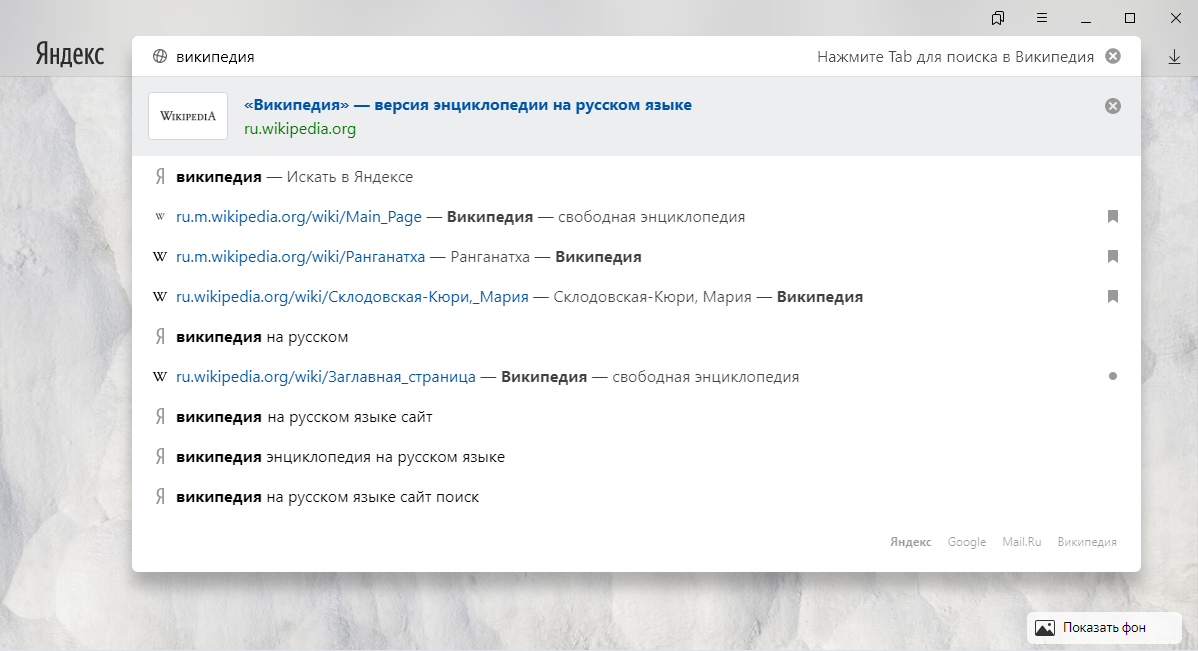This screenshot has width=1198, height=651.
Task: Switch search engine to Википедия
Action: (1087, 542)
